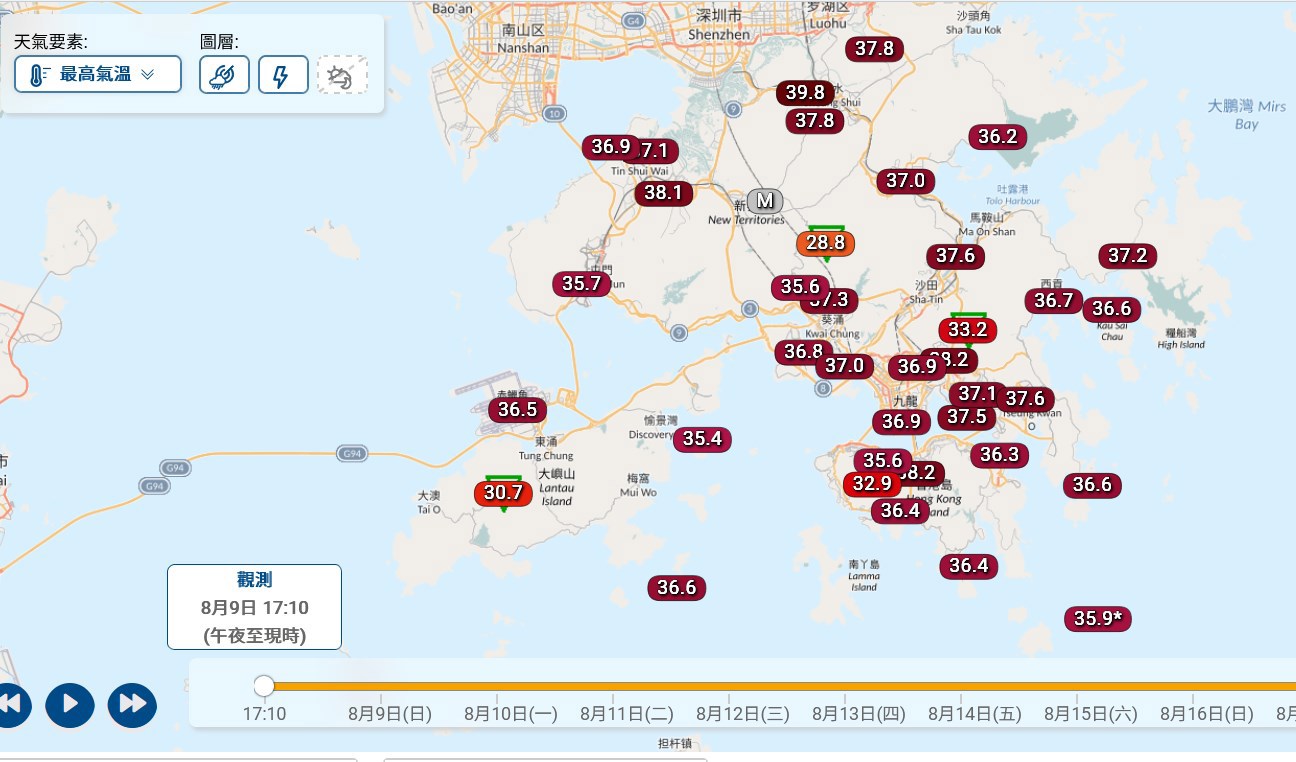Select the 36.8 temperature station marker
Image resolution: width=1296 pixels, height=762 pixels.
click(x=803, y=352)
